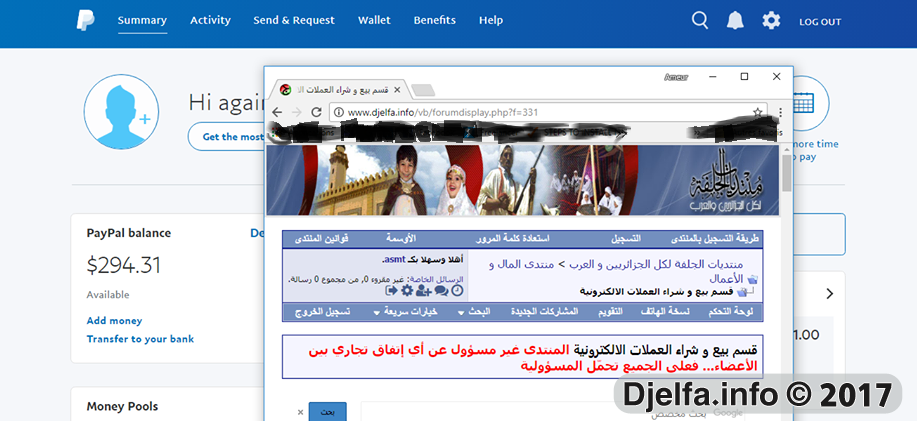Click the blue بحث search button
This screenshot has width=917, height=421.
point(328,412)
